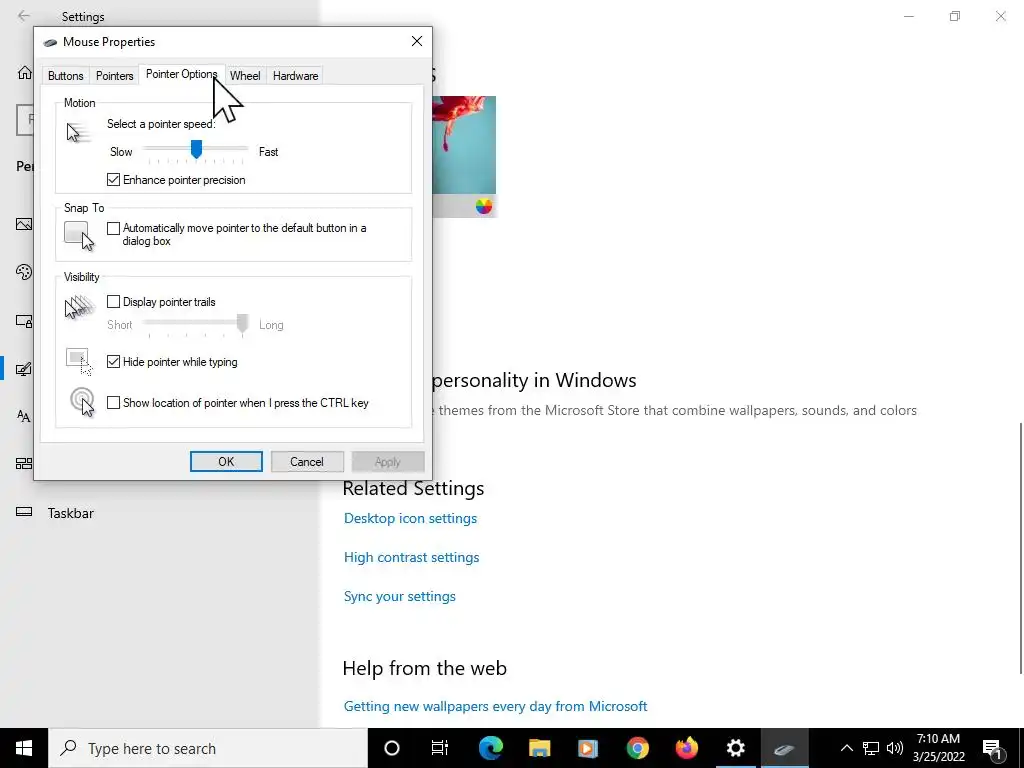This screenshot has height=768, width=1024.
Task: Click the show pointer location target icon
Action: 82,402
